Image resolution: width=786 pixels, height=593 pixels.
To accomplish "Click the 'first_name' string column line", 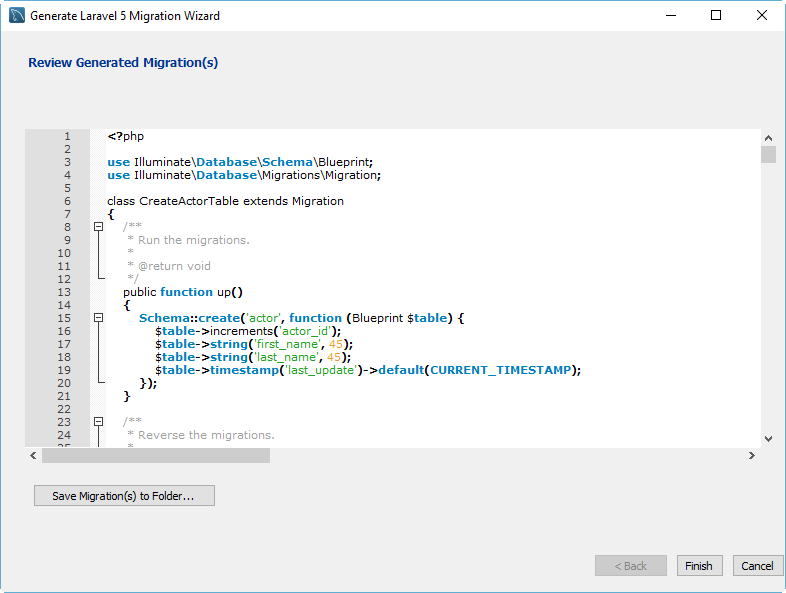I will click(x=254, y=344).
